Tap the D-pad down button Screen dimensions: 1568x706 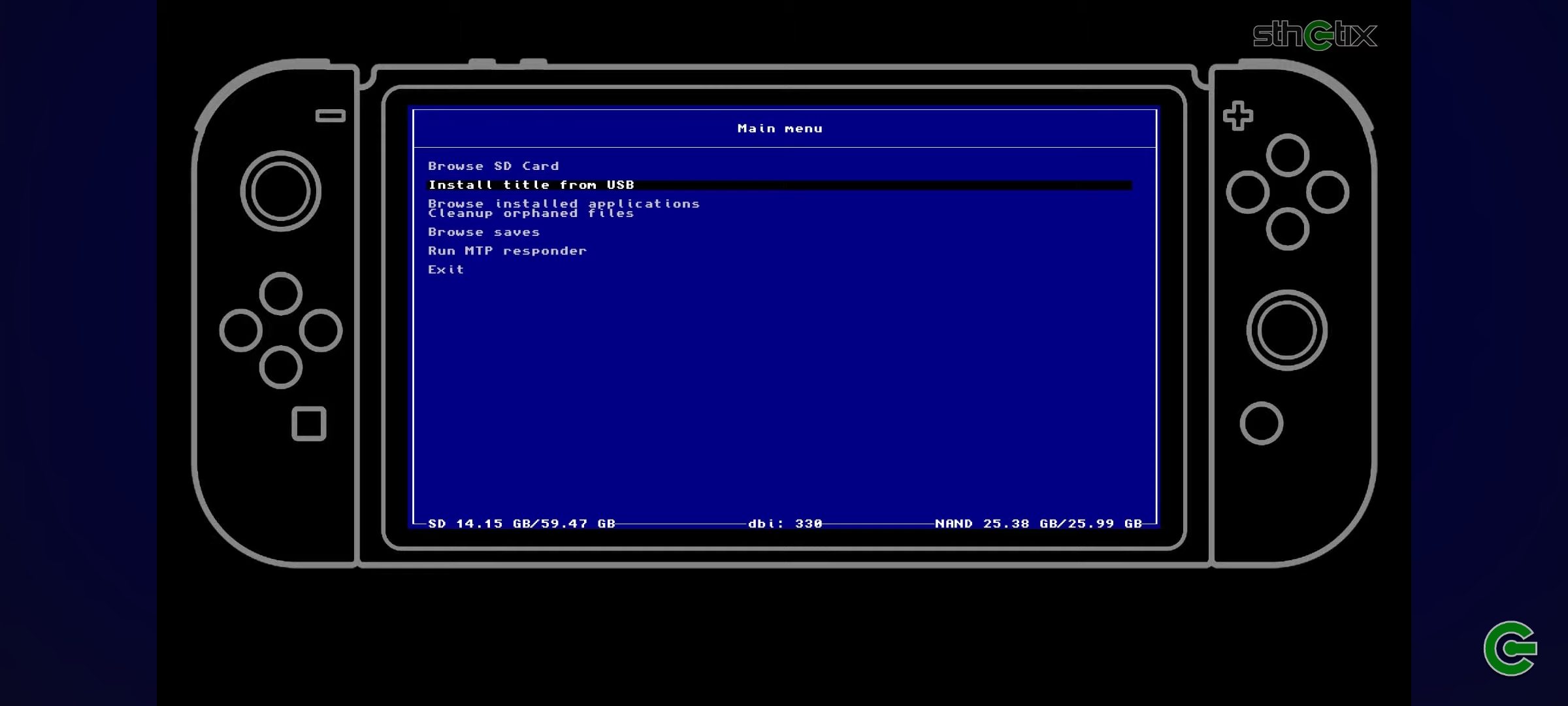click(280, 367)
